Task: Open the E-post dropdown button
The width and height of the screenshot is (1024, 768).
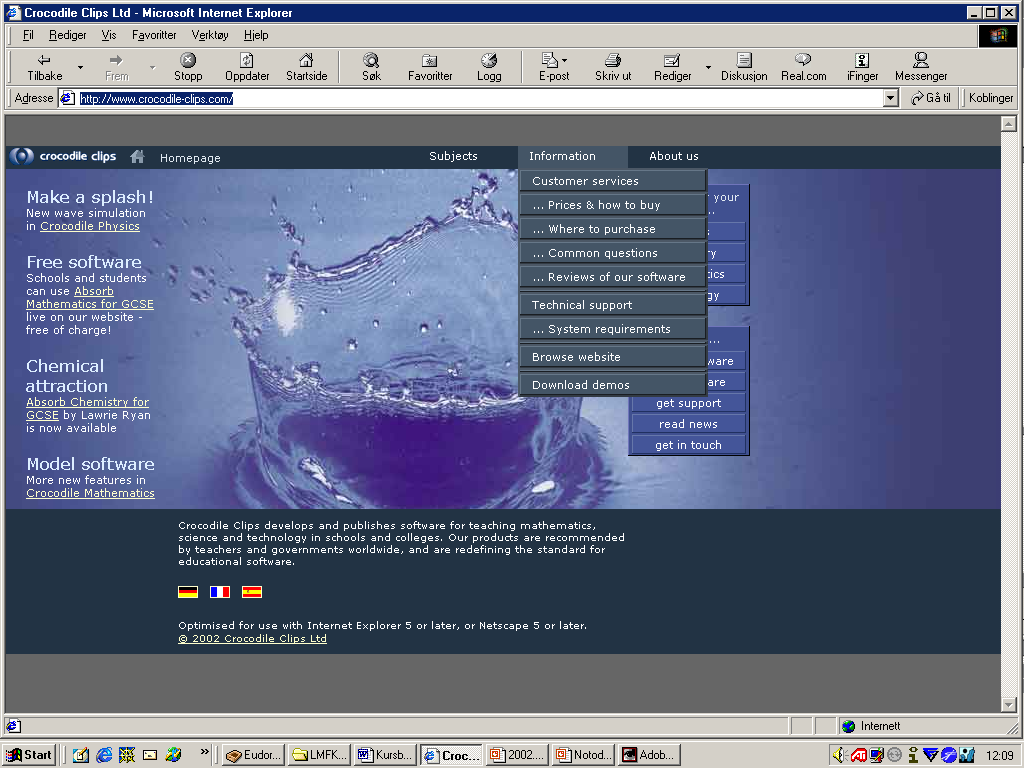Action: 564,61
